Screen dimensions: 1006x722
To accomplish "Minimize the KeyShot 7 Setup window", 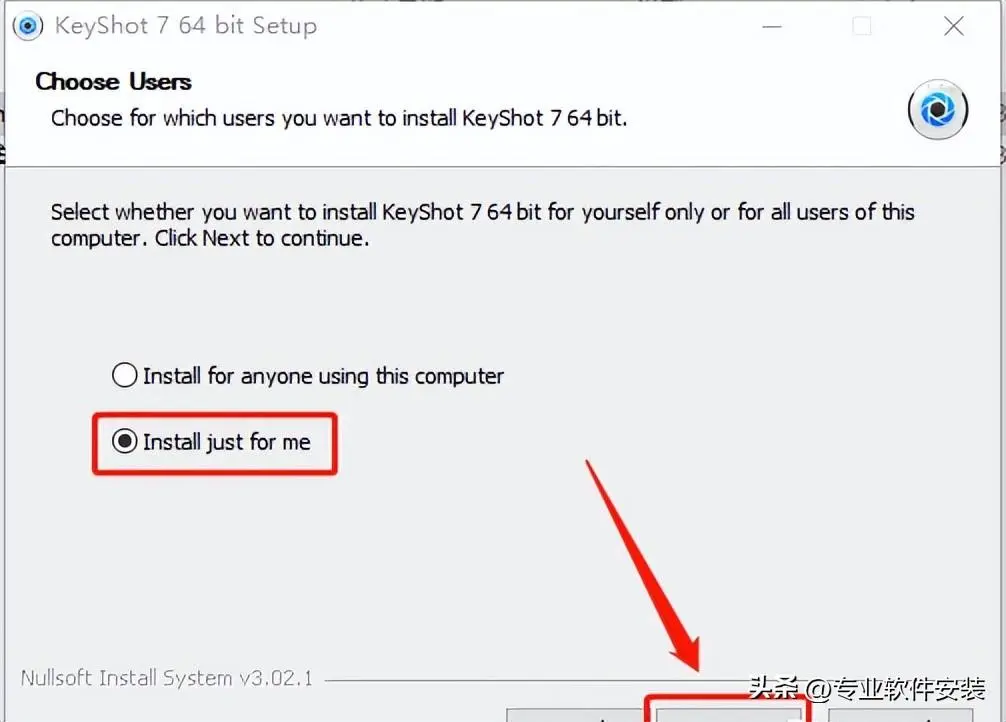I will pyautogui.click(x=772, y=26).
